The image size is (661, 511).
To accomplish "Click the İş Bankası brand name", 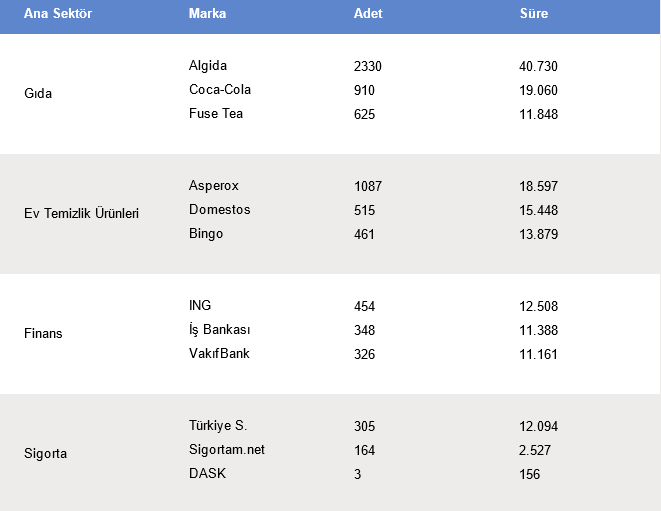I will 220,330.
